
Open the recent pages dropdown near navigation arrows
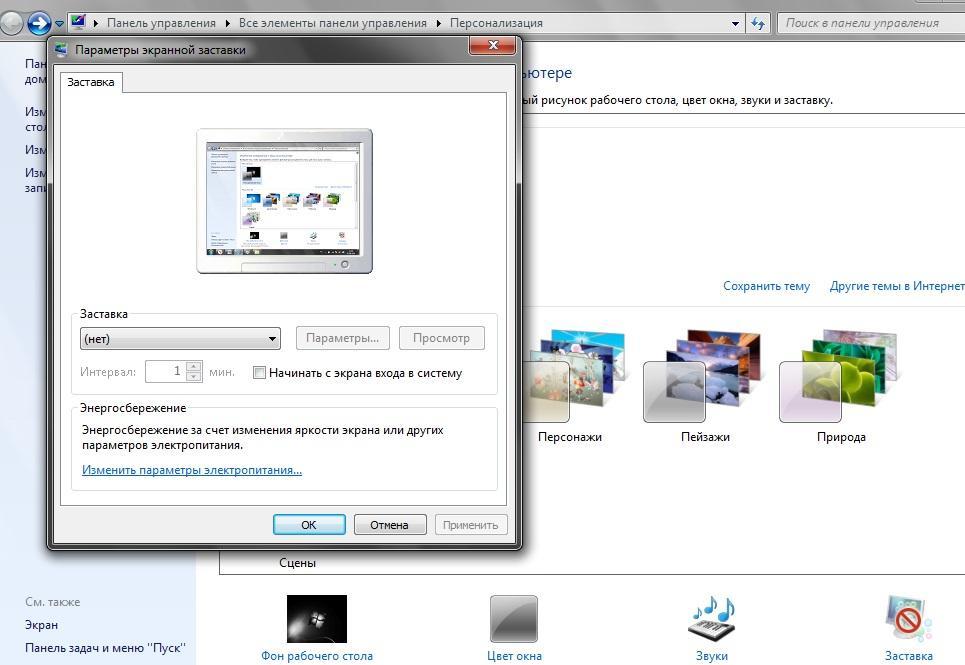coord(60,23)
